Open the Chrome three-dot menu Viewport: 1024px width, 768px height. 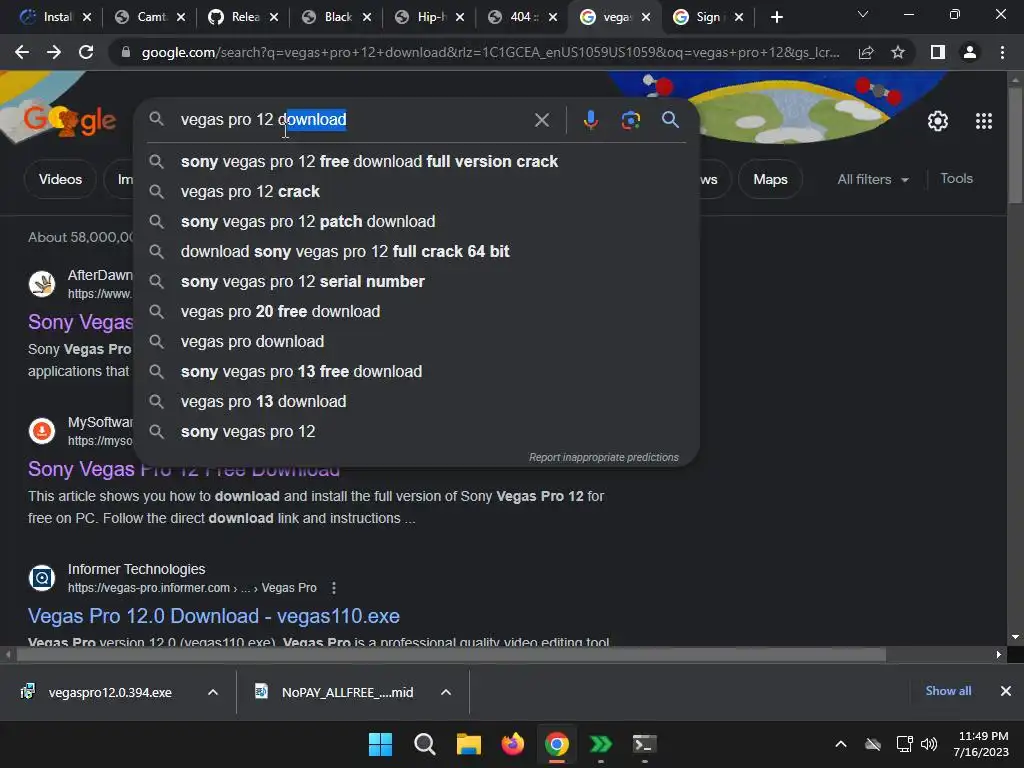(x=1002, y=52)
